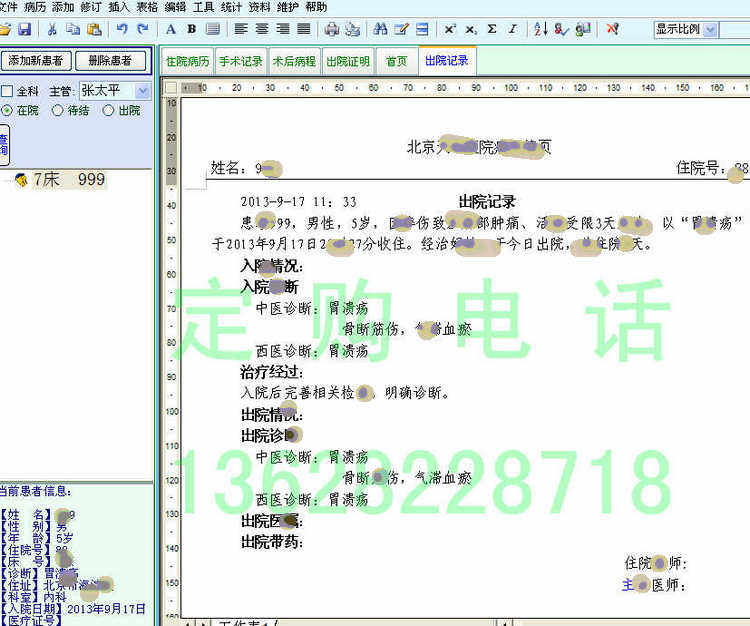The height and width of the screenshot is (626, 750).
Task: Click the 出院带药 section heading
Action: pos(272,542)
